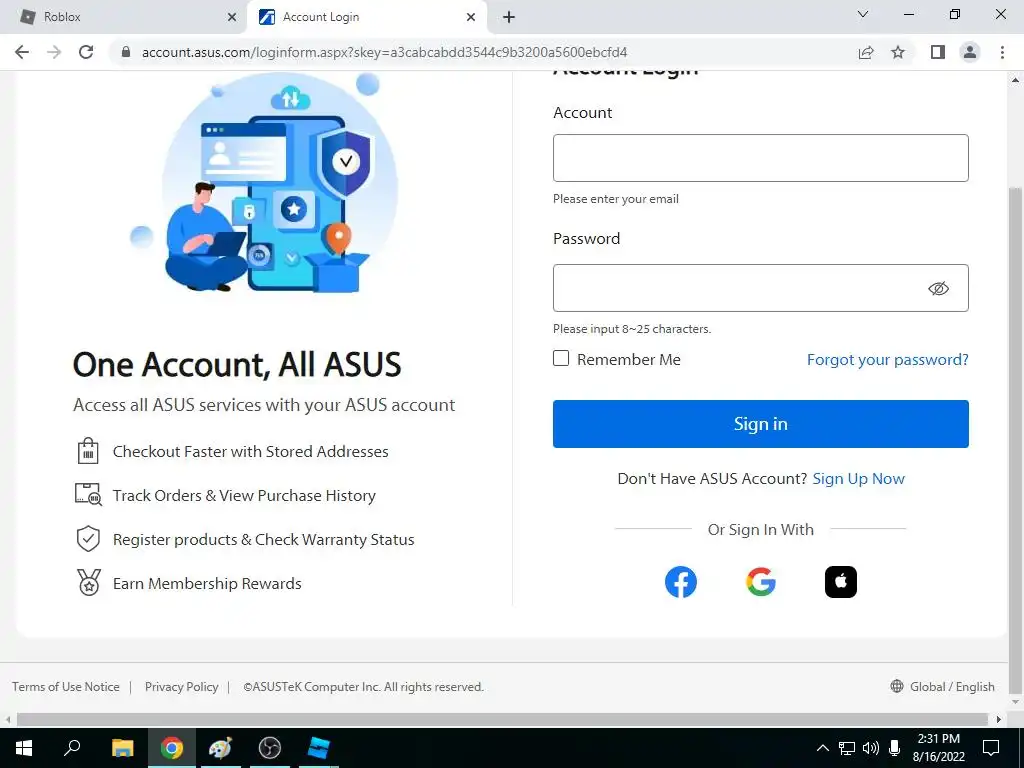This screenshot has height=768, width=1024.
Task: Click the scroll right arrow
Action: coord(999,719)
